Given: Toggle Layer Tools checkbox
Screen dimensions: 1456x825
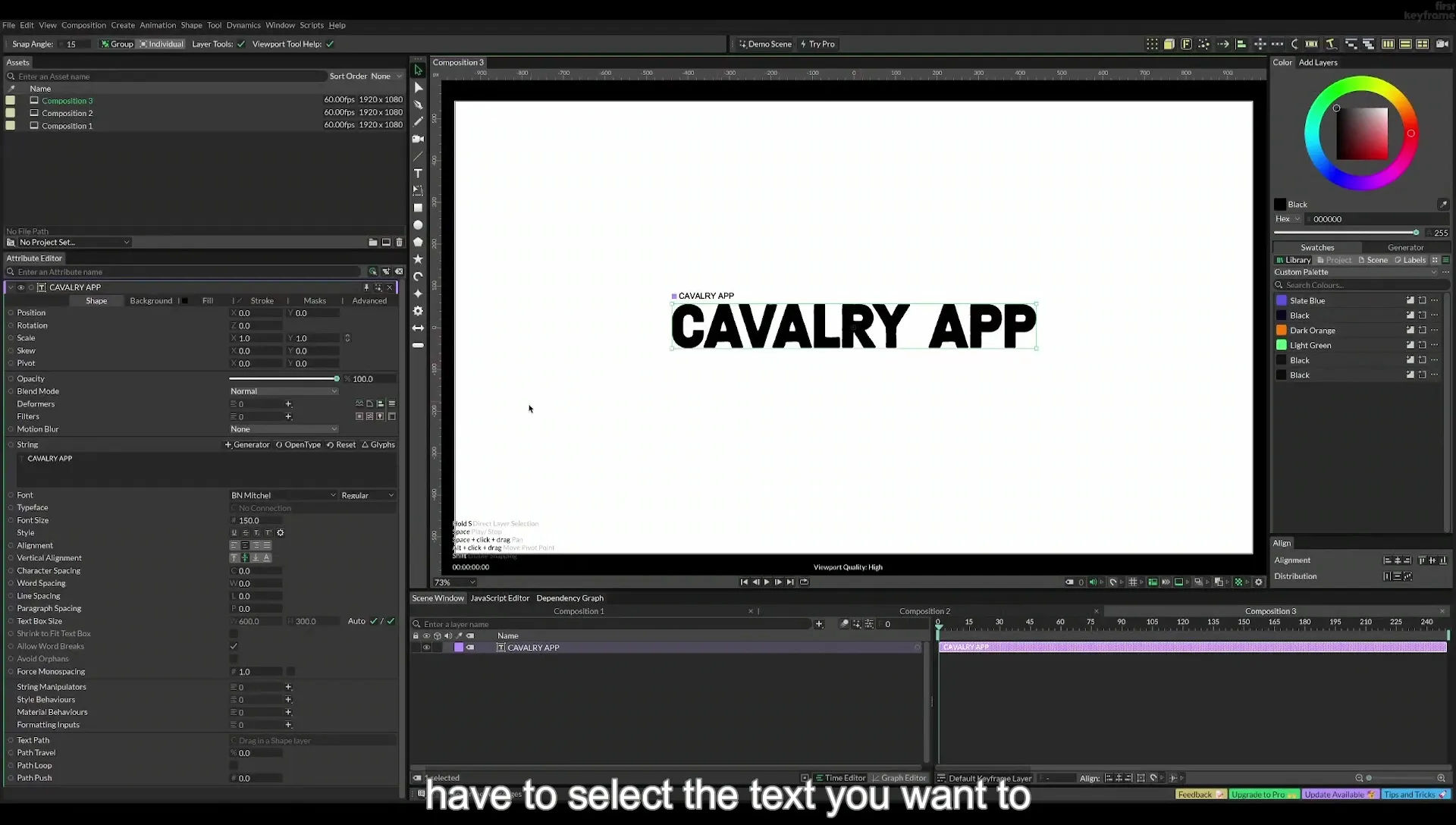Looking at the screenshot, I should click(x=241, y=44).
